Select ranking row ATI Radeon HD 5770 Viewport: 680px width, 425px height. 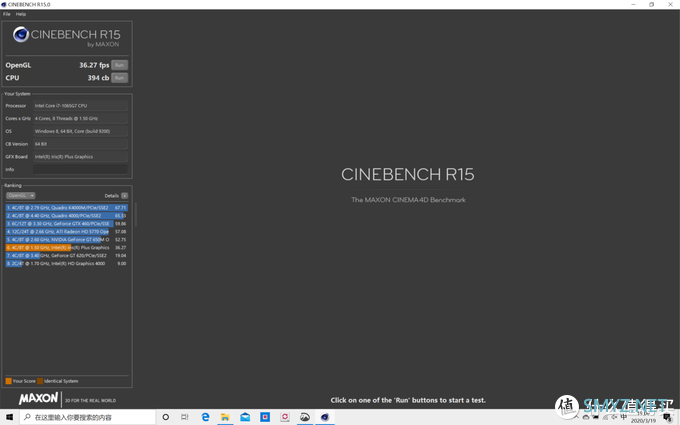point(66,232)
